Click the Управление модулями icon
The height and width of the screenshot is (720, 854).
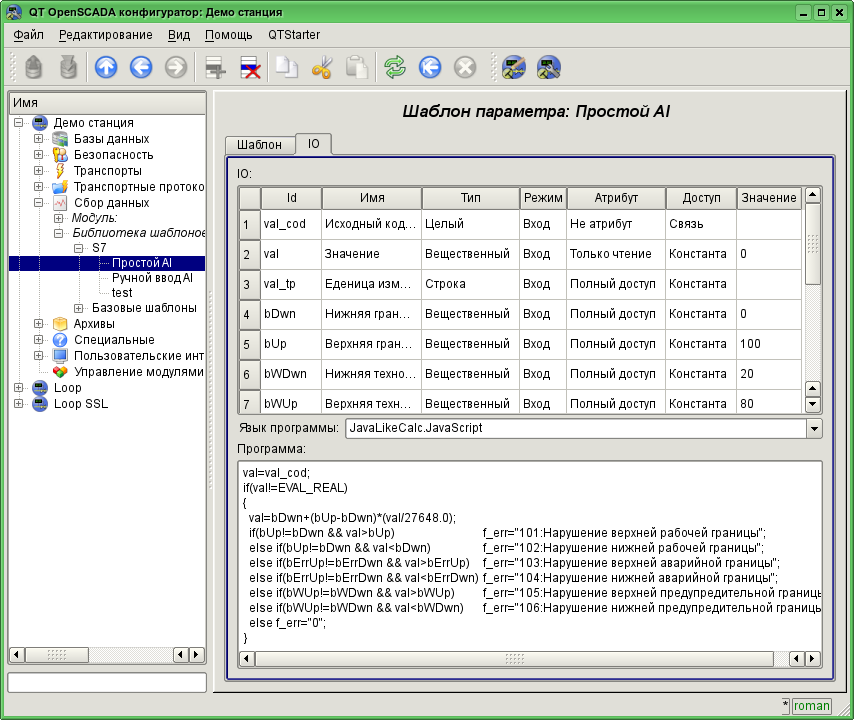tap(60, 372)
